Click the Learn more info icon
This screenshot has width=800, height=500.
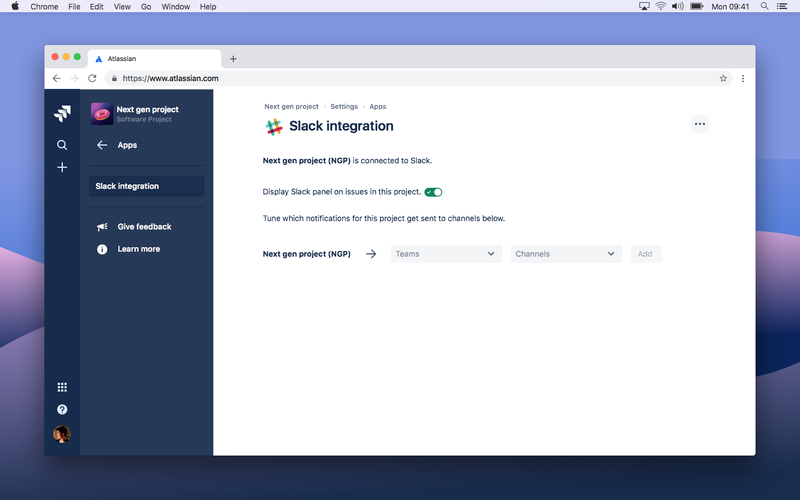tap(102, 249)
